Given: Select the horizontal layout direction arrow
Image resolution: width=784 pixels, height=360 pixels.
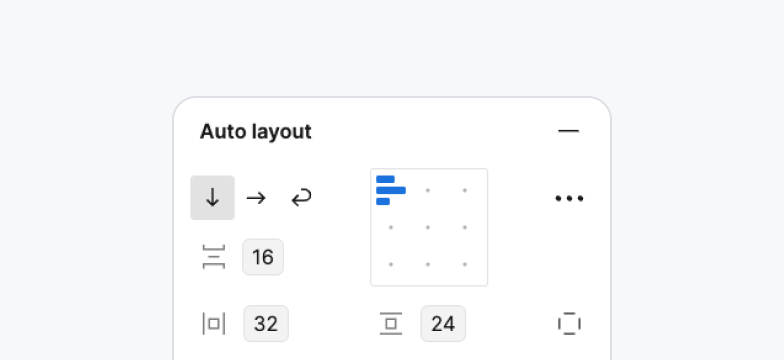Looking at the screenshot, I should coord(256,198).
